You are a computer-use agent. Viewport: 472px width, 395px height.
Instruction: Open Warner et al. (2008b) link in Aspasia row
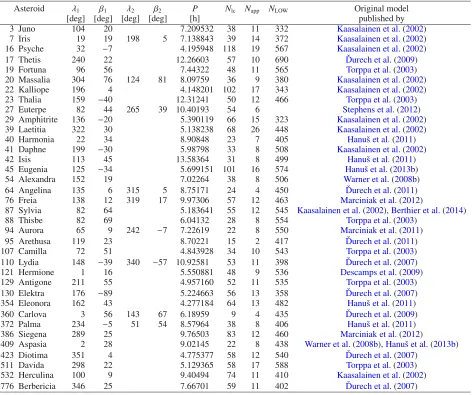click(x=343, y=344)
